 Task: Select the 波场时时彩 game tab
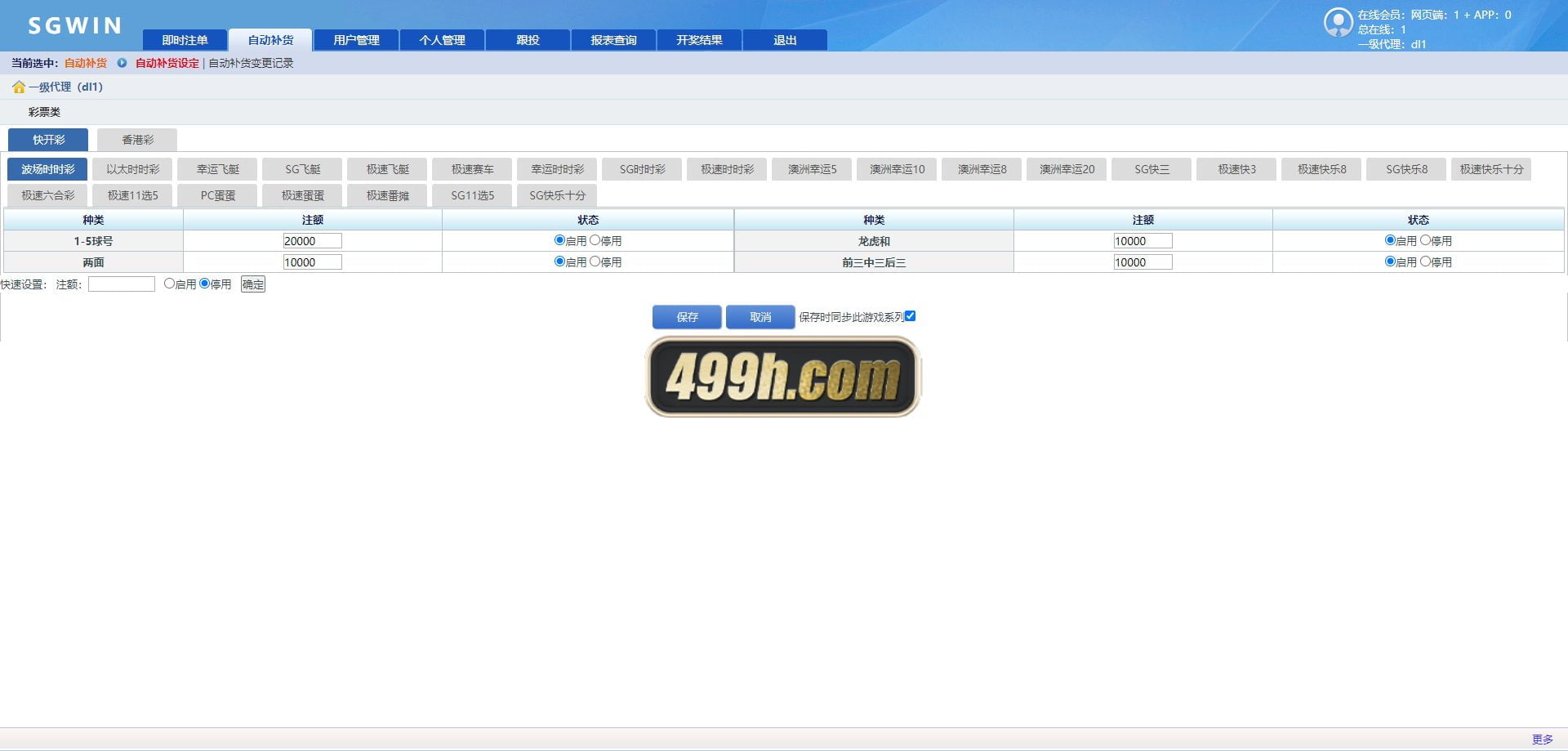pos(47,169)
